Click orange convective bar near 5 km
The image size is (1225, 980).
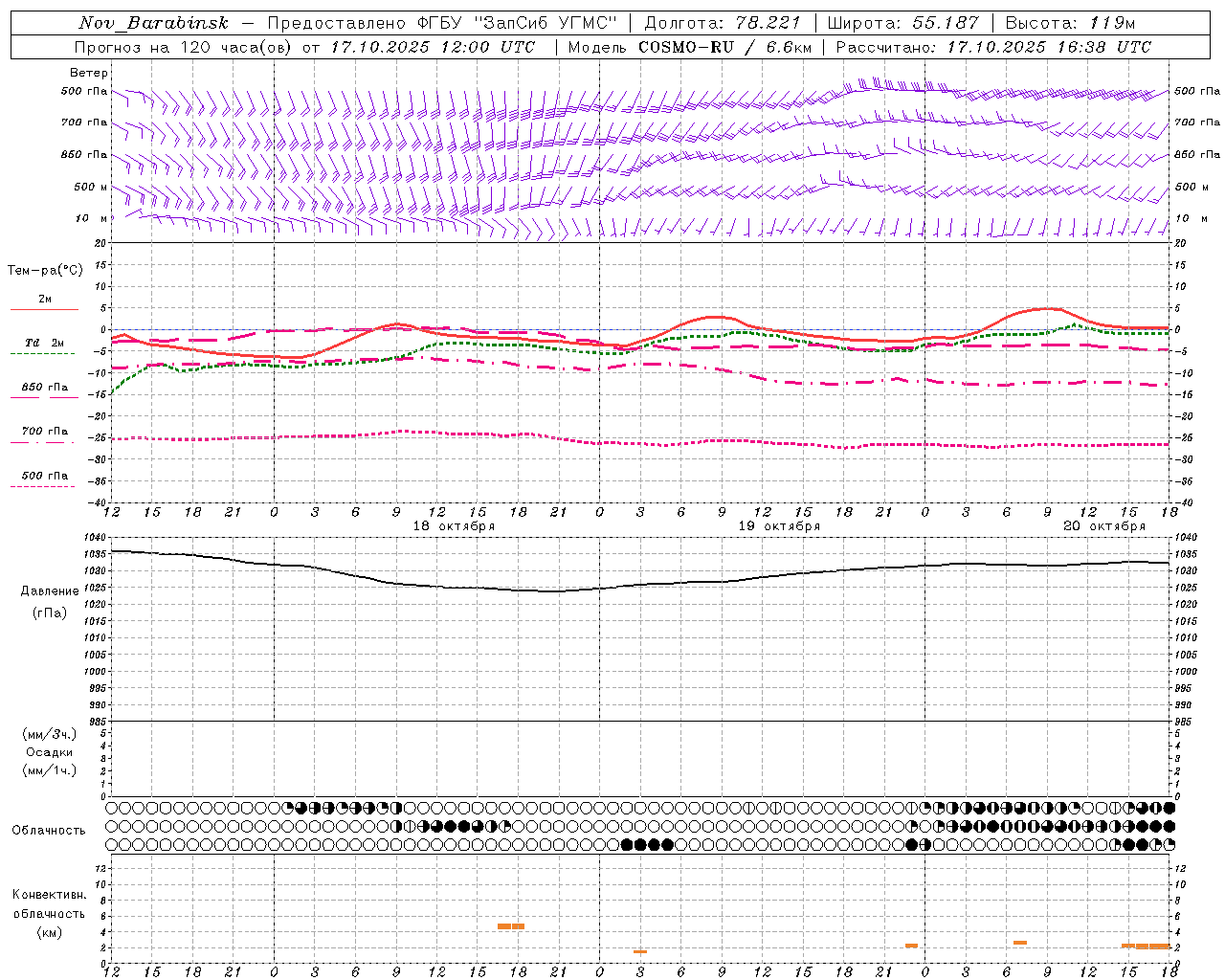point(511,926)
